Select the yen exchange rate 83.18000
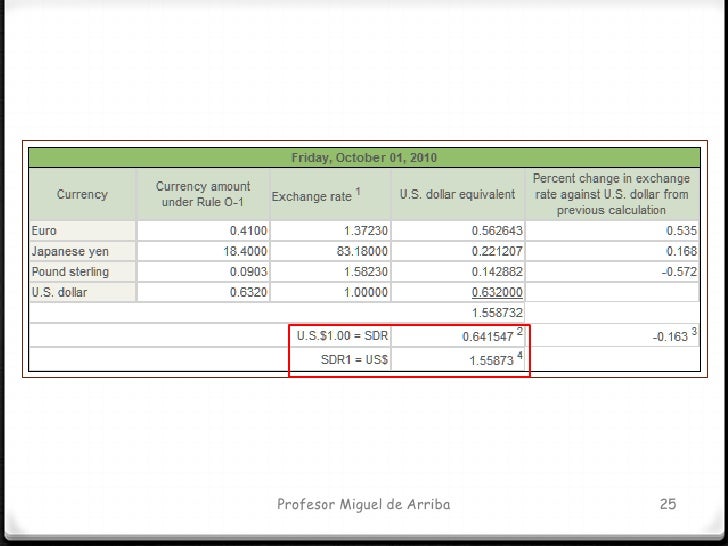 [x=362, y=252]
